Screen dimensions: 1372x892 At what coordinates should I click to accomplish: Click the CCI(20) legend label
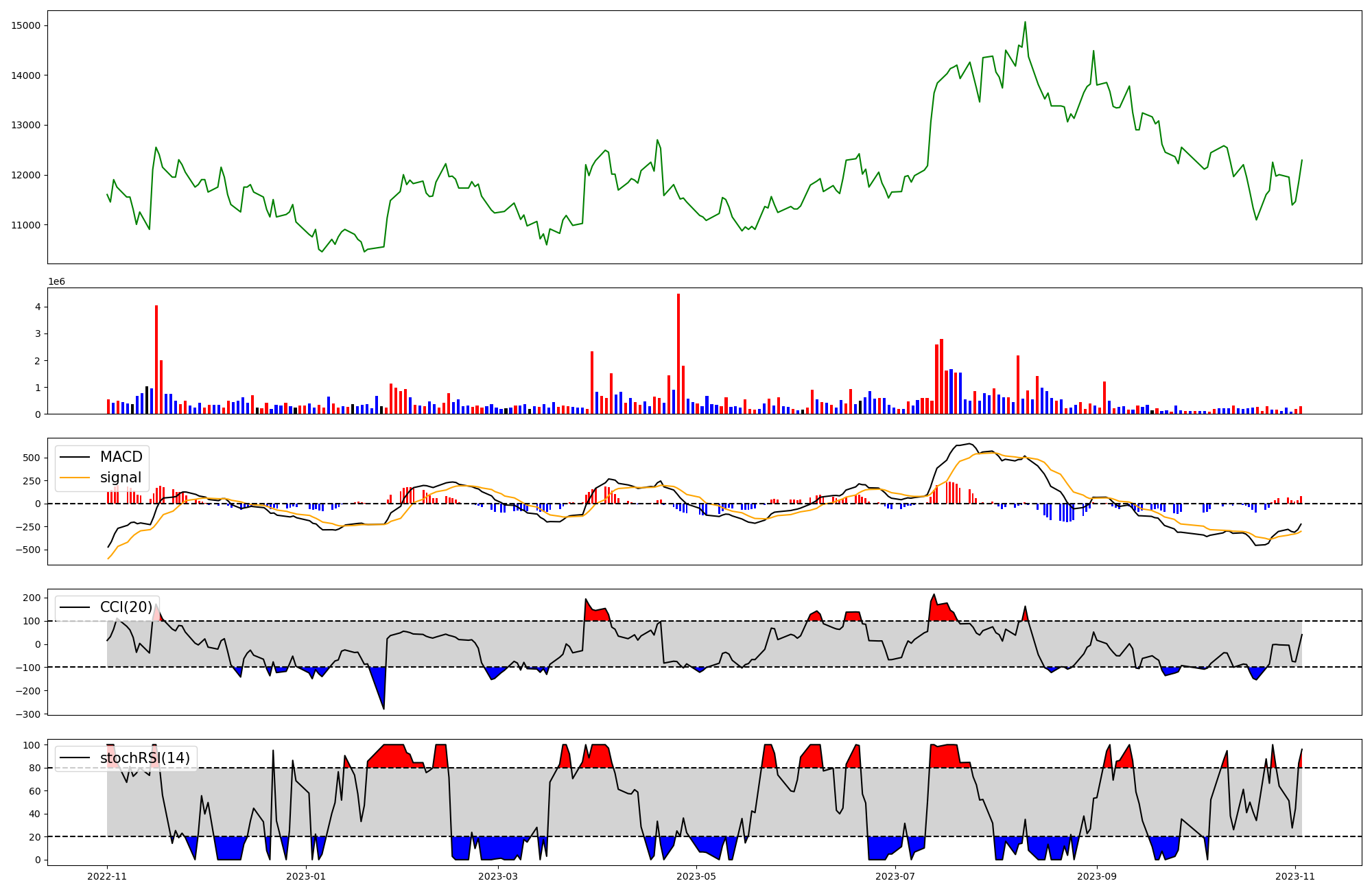point(126,607)
